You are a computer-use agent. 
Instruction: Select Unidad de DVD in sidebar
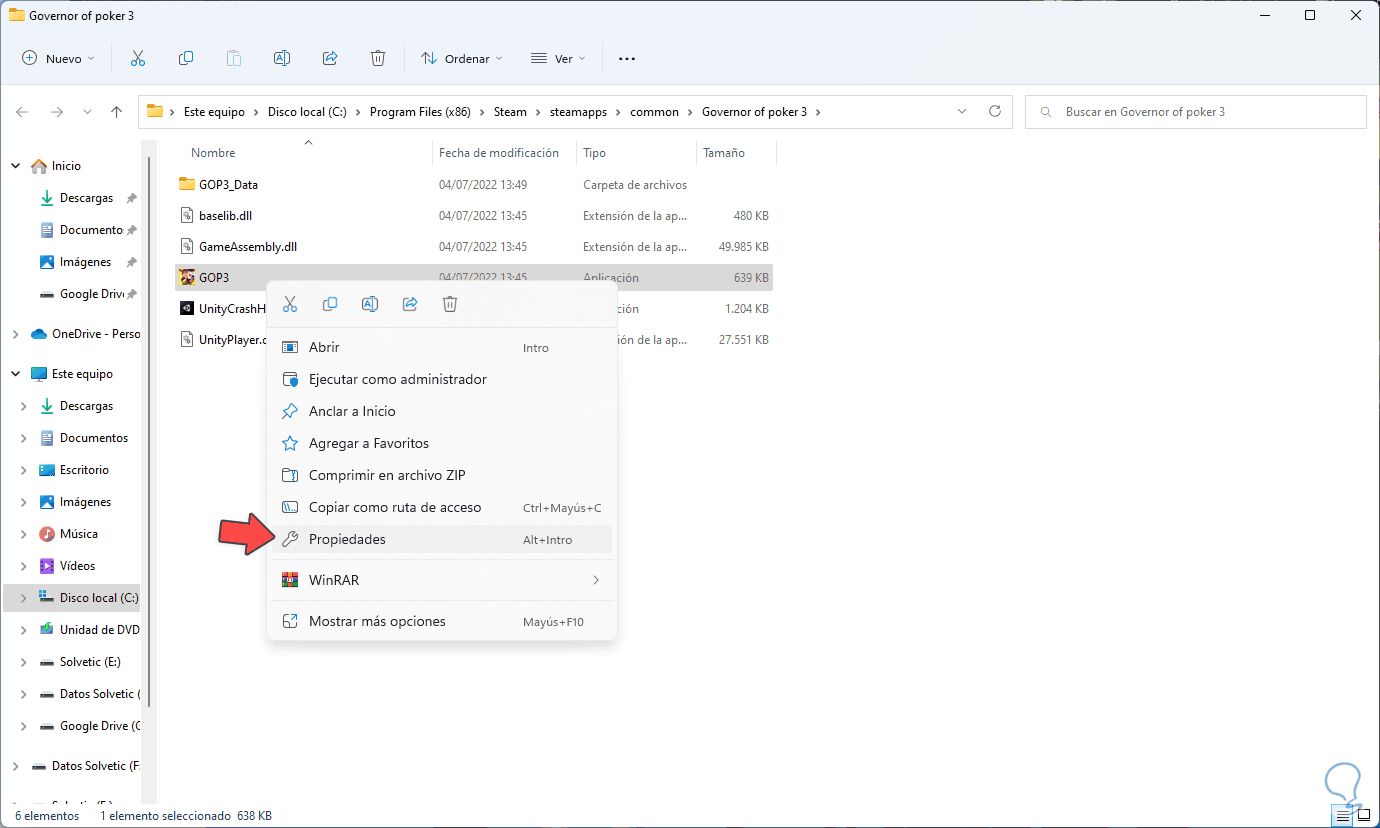click(x=99, y=630)
